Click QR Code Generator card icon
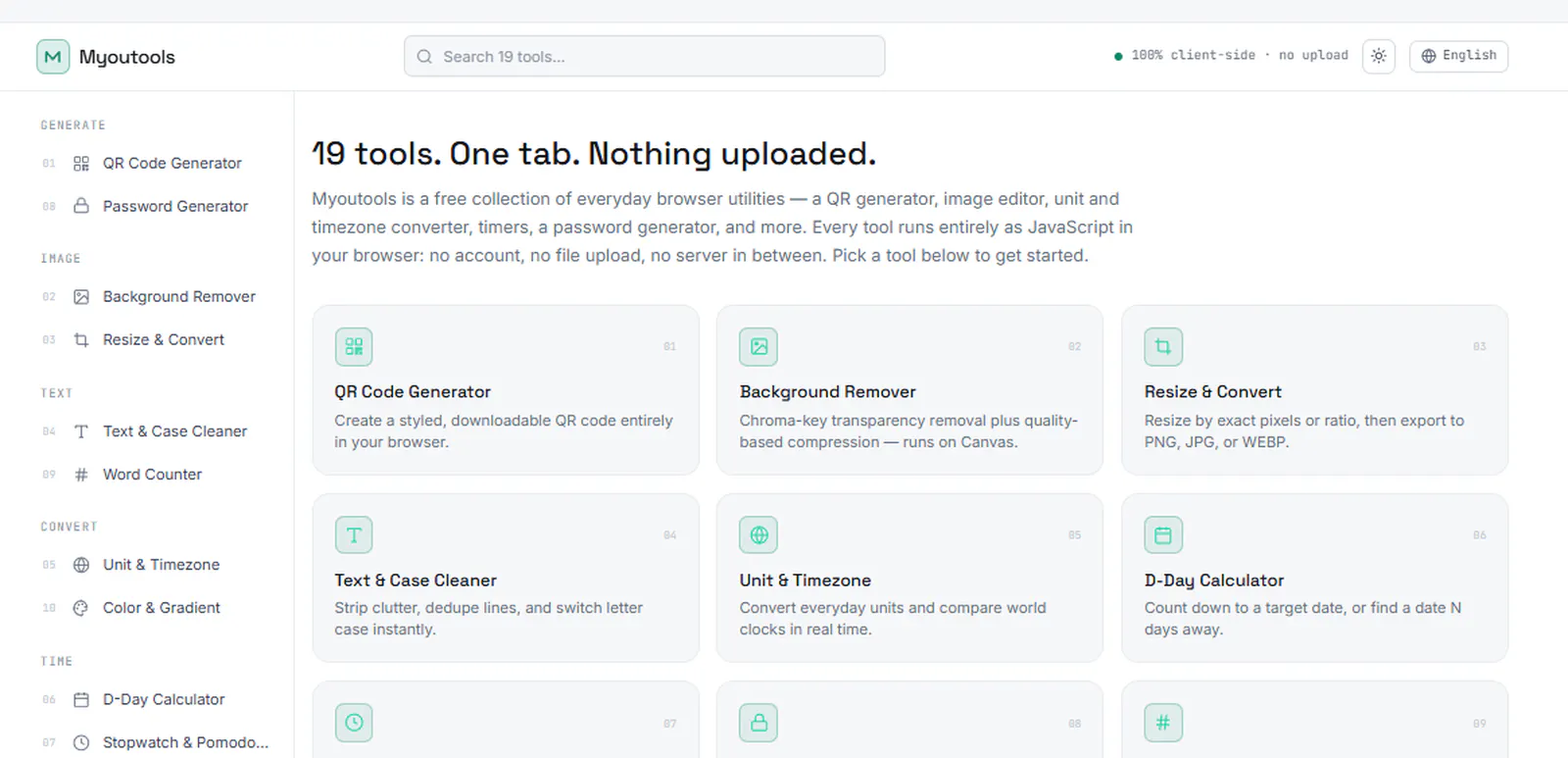This screenshot has height=758, width=1568. [x=354, y=346]
